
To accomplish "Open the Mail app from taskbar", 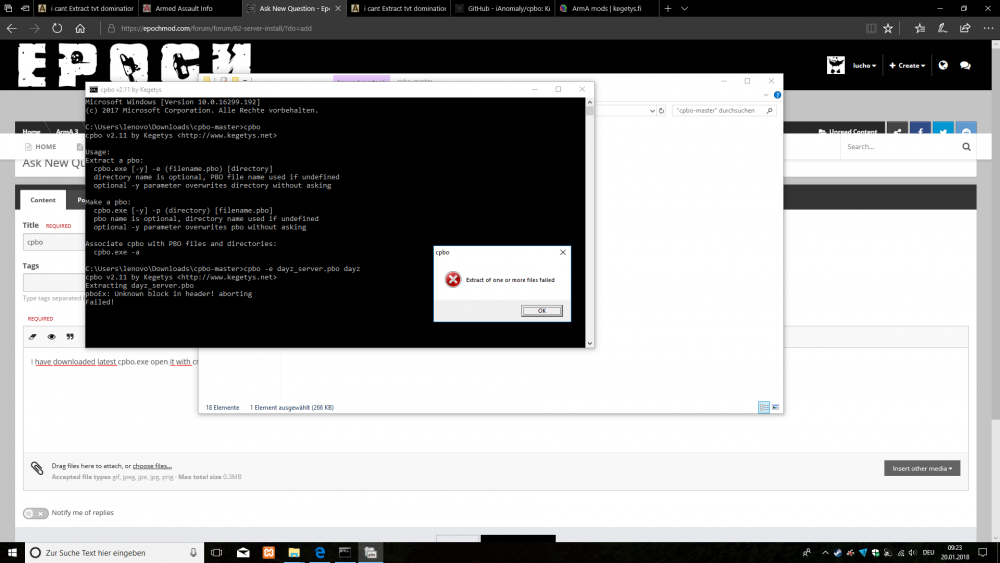I will pos(243,553).
